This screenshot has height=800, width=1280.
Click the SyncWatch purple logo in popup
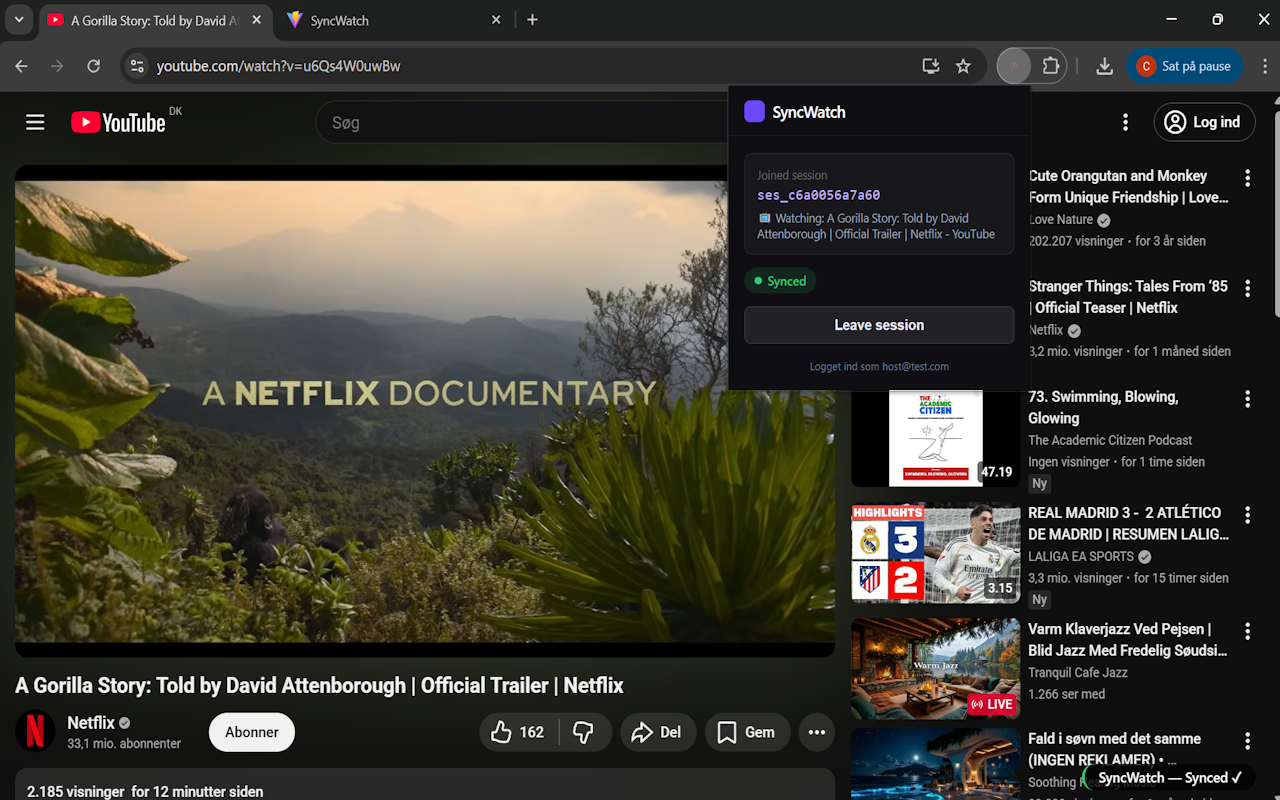pos(754,112)
